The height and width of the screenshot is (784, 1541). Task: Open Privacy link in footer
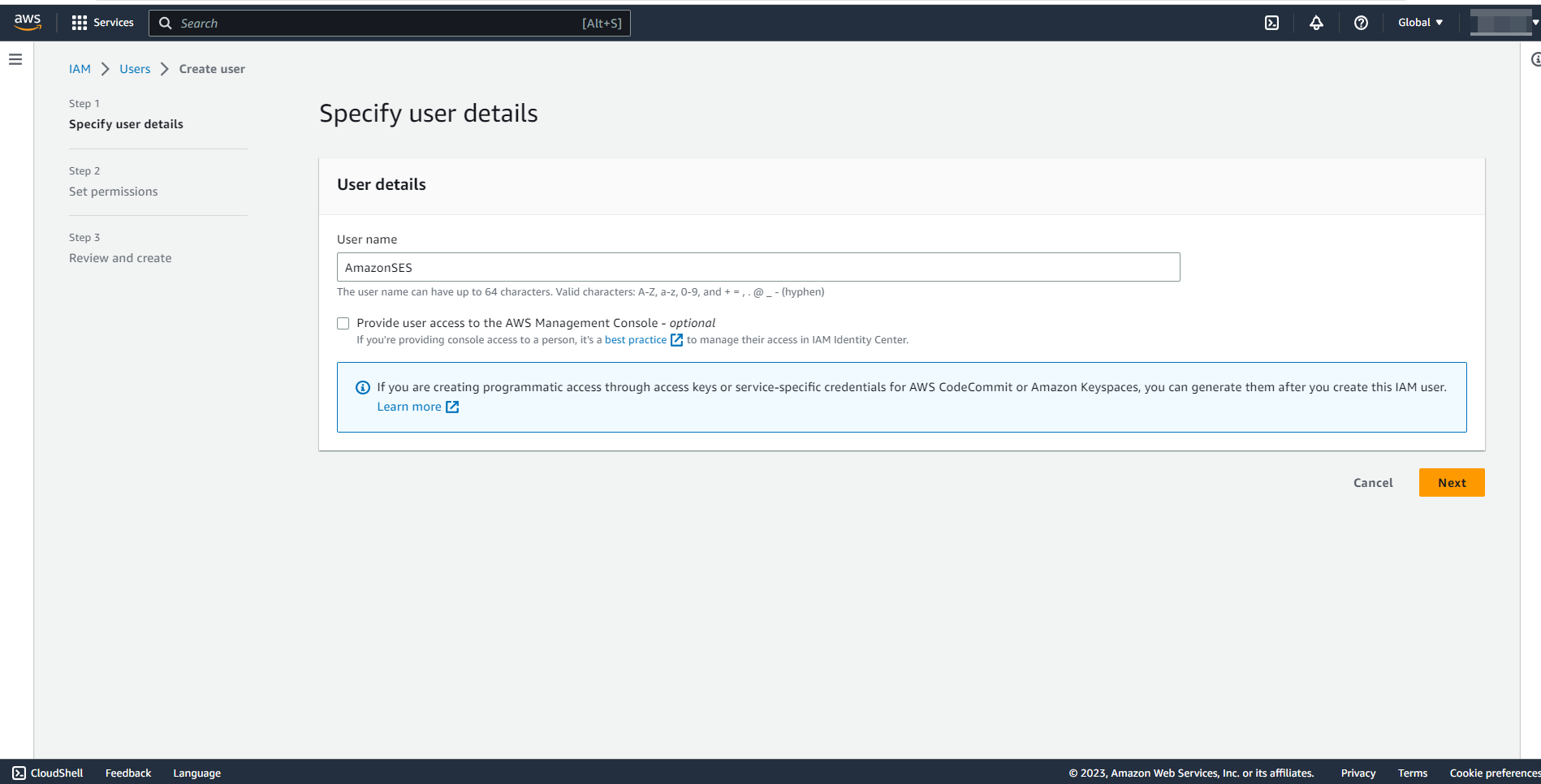point(1358,773)
